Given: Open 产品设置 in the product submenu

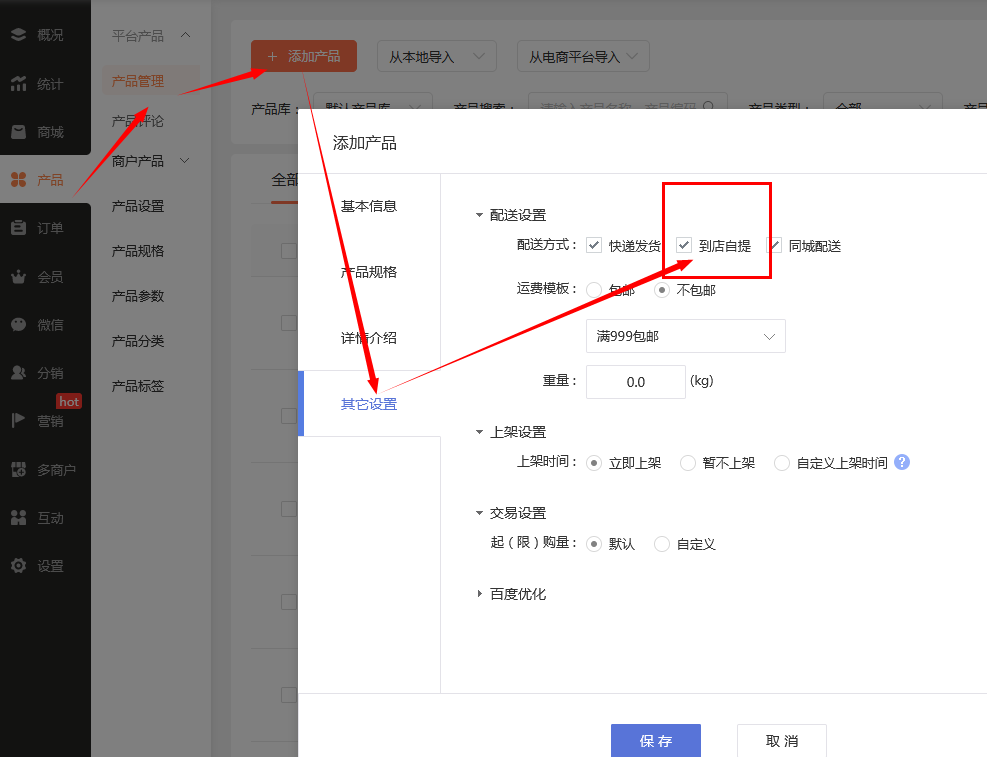Looking at the screenshot, I should (x=138, y=206).
